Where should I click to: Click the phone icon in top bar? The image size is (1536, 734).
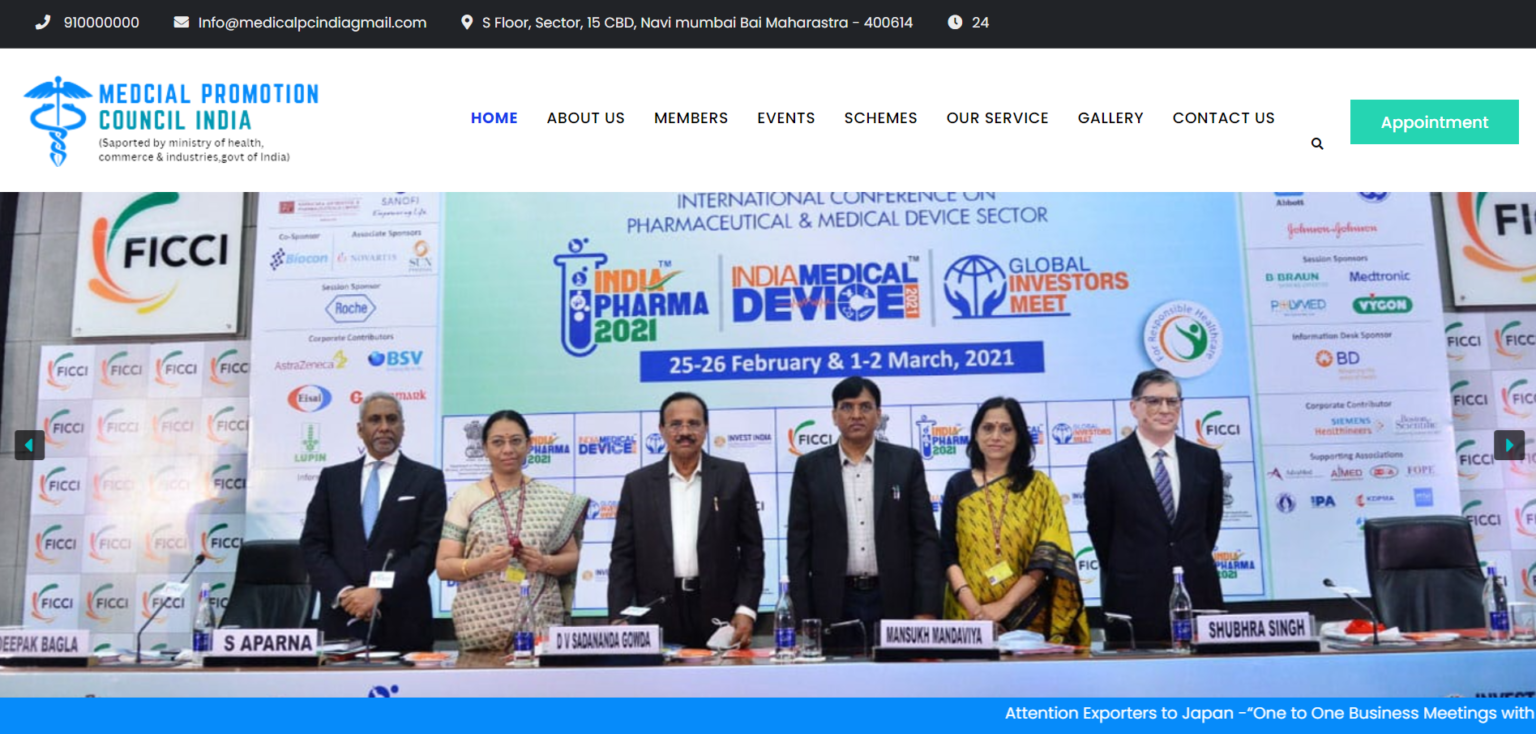(42, 22)
